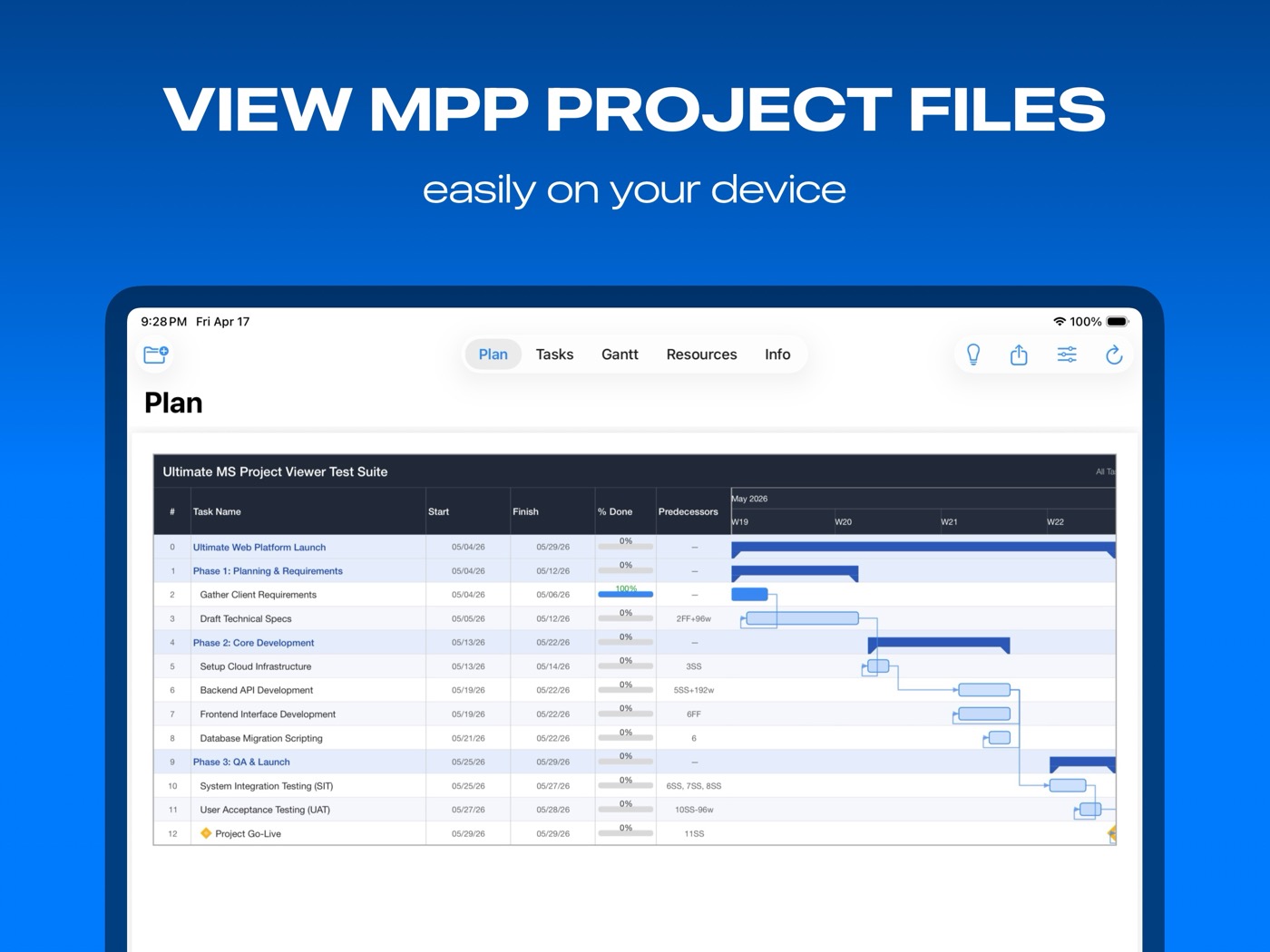Click predecessor value 5SS+192w
The width and height of the screenshot is (1270, 952).
tap(694, 691)
